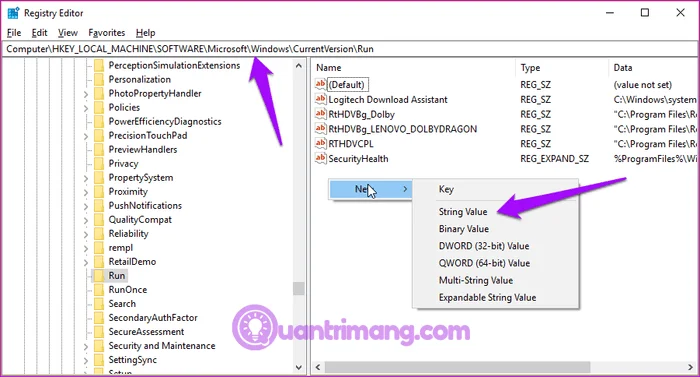Click the Registry Editor title bar icon
Image resolution: width=700 pixels, height=377 pixels.
click(x=13, y=13)
